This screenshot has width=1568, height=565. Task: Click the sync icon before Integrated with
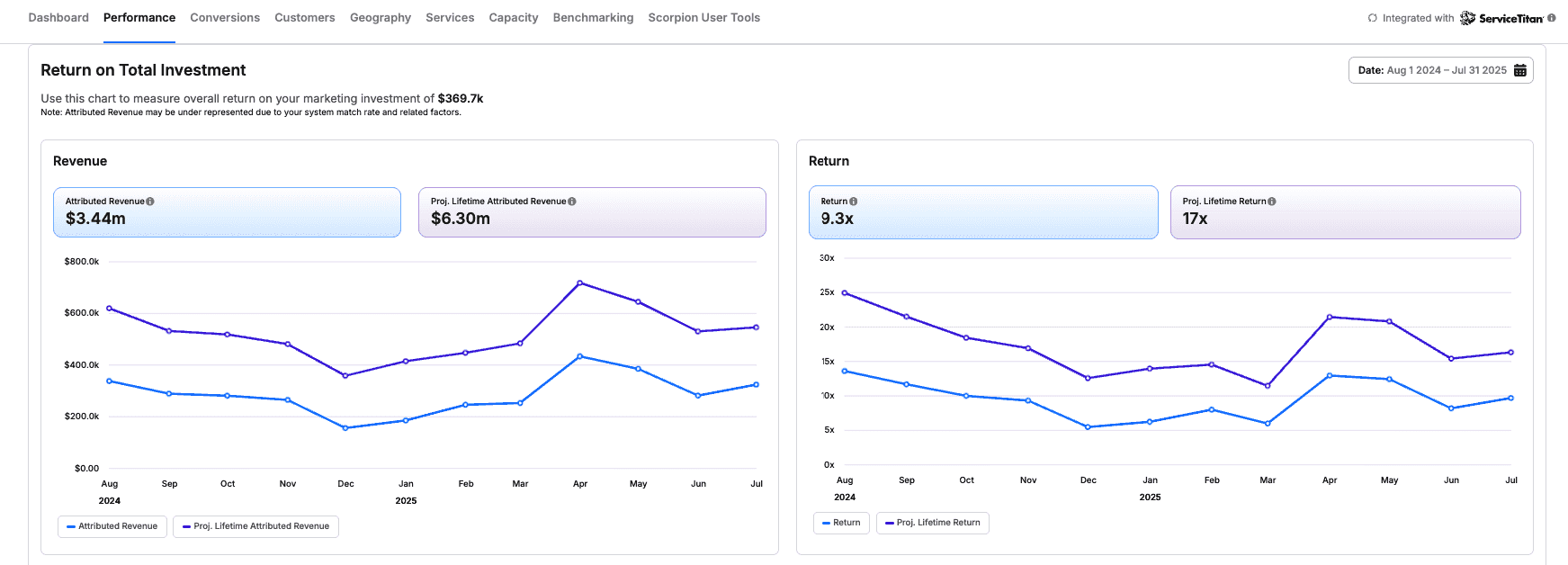pyautogui.click(x=1373, y=18)
